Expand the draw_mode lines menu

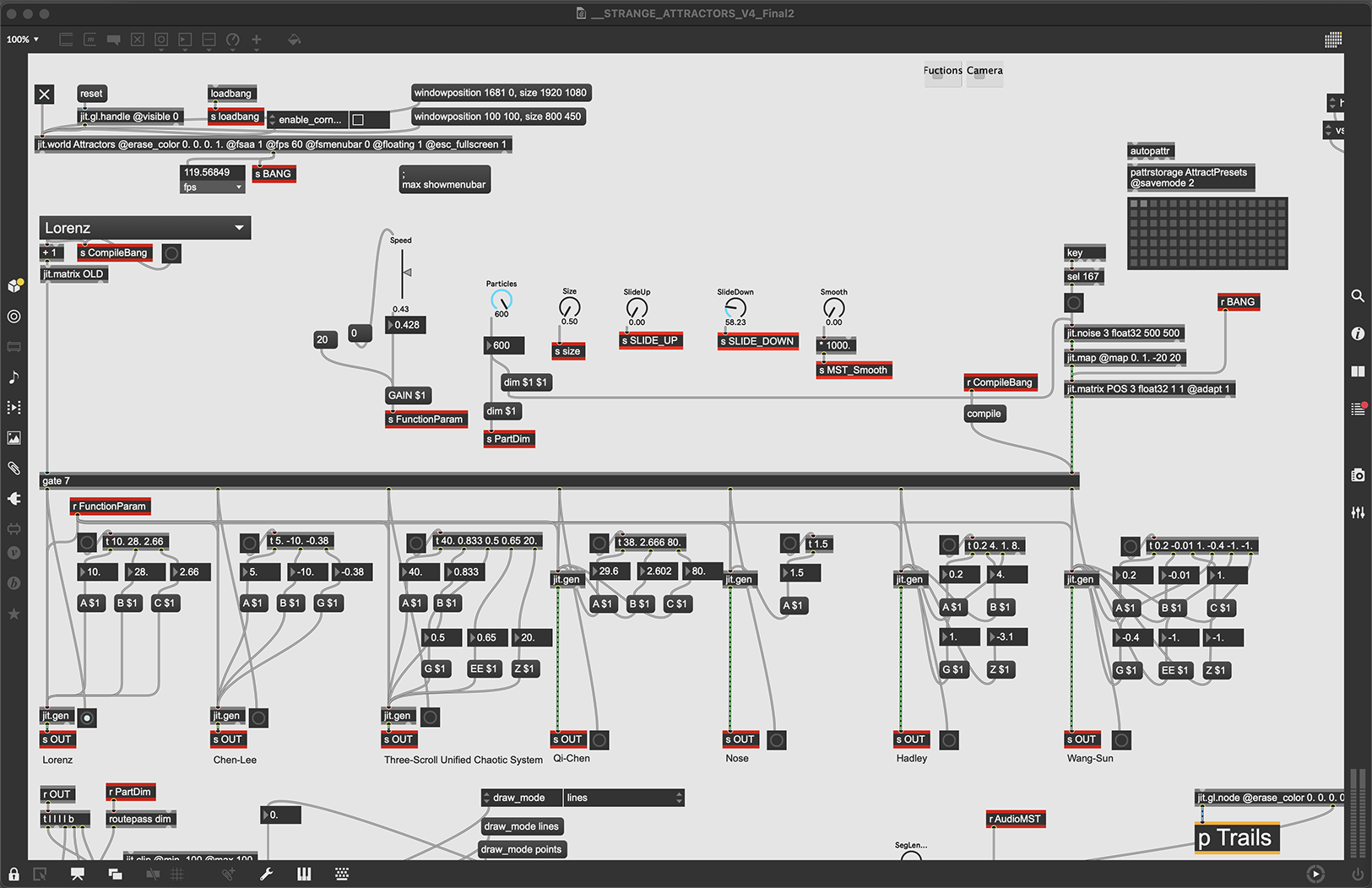[x=623, y=798]
